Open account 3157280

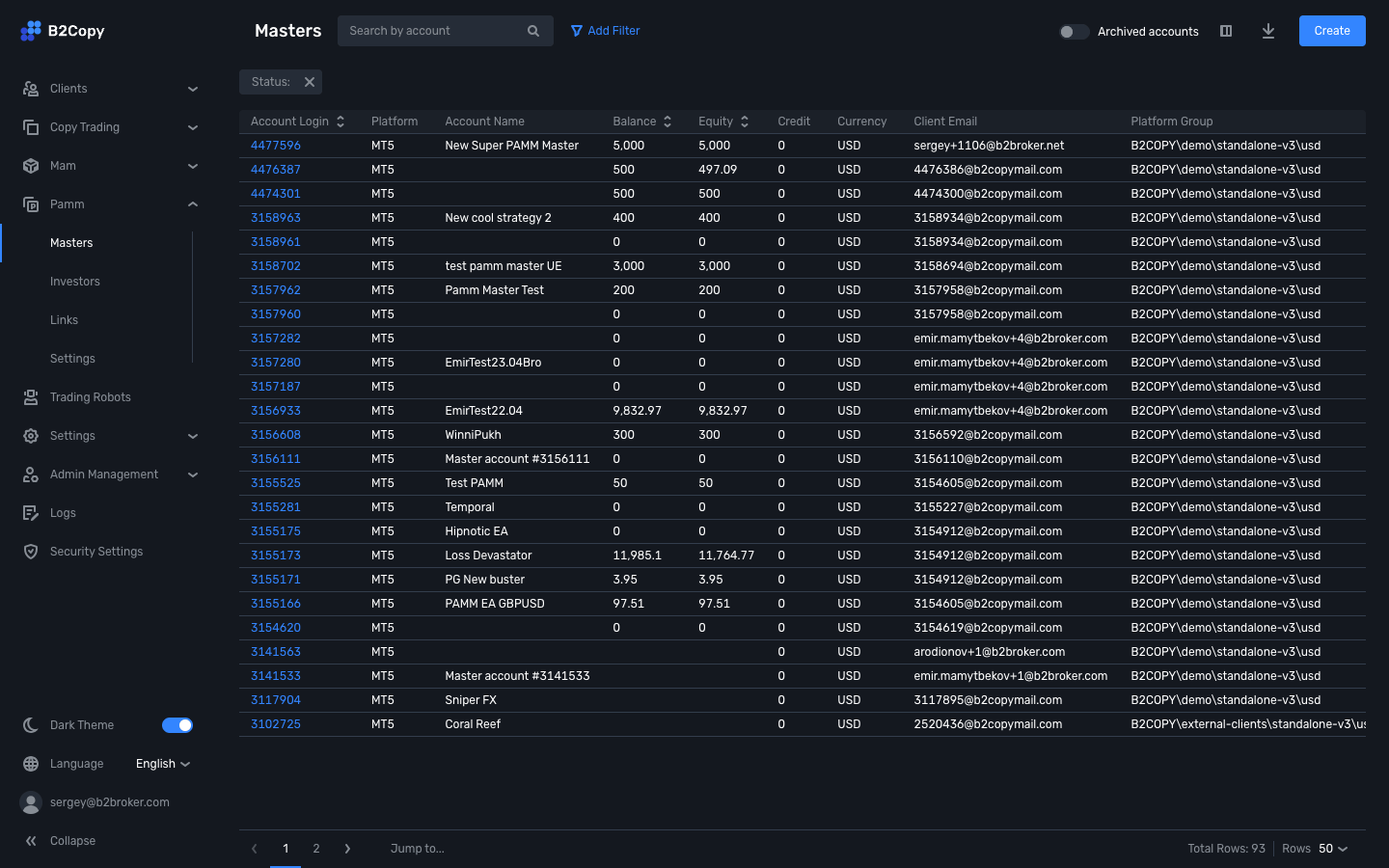pos(276,363)
